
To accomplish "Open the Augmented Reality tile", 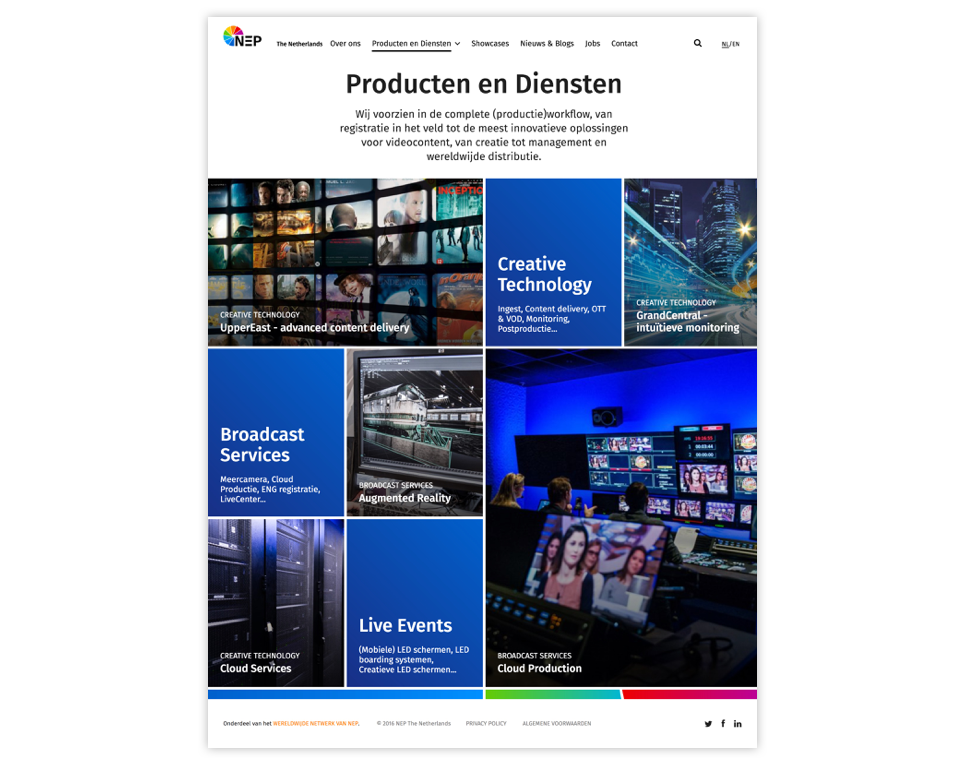I will (415, 433).
